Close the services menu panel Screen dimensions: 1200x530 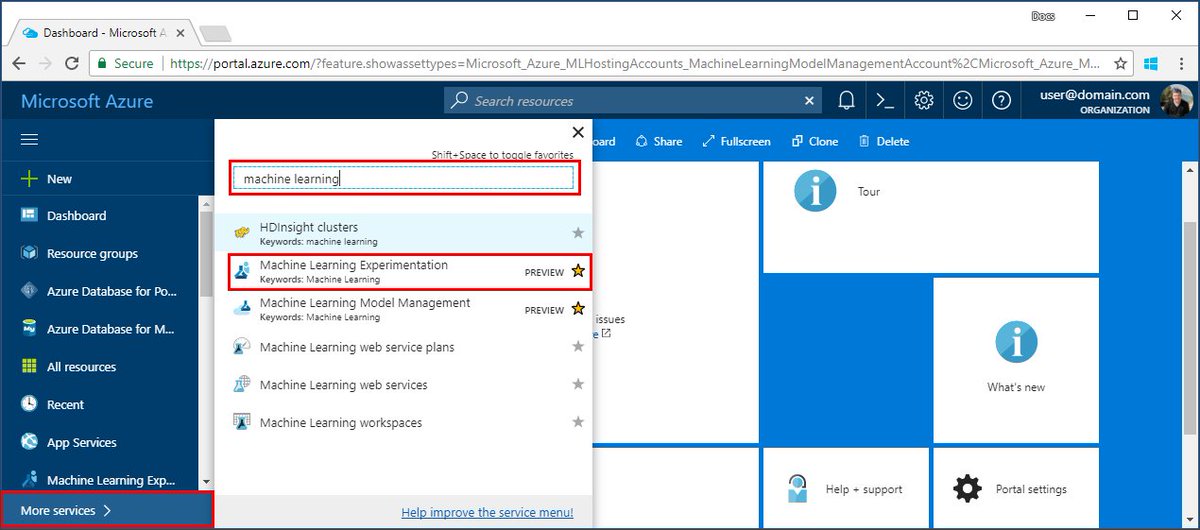[x=577, y=132]
